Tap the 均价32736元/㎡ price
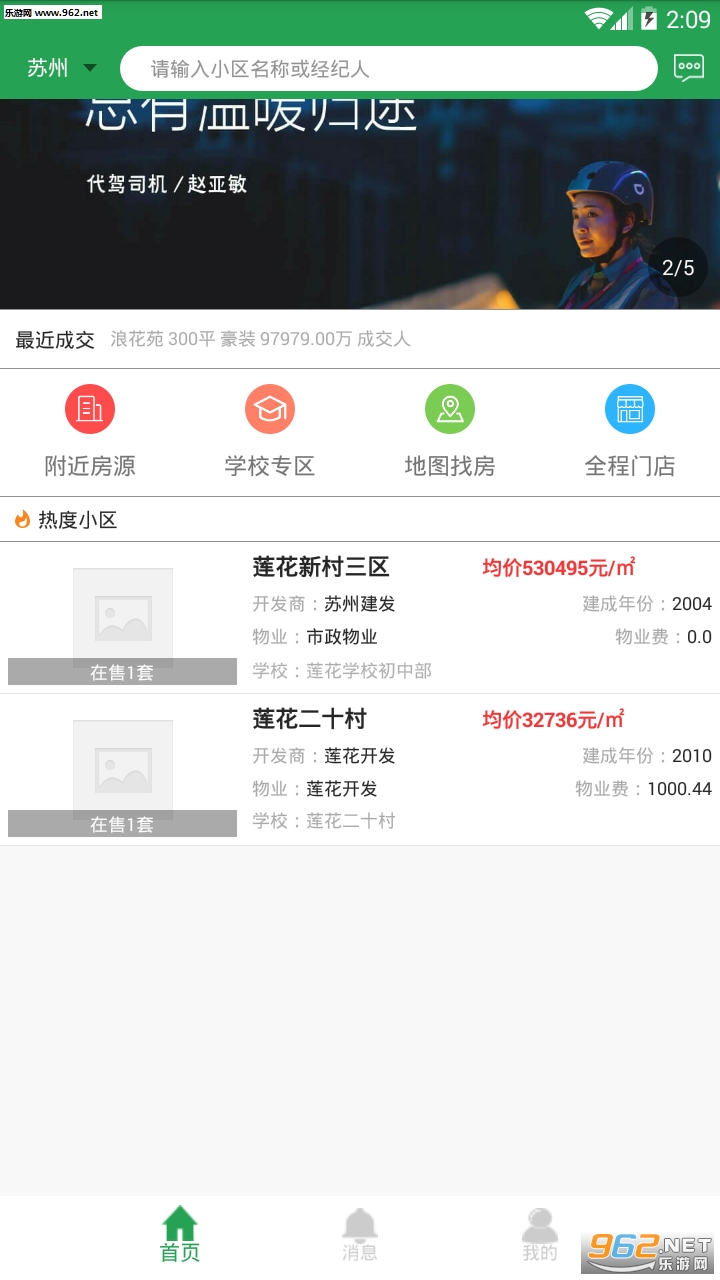Viewport: 720px width, 1280px height. pyautogui.click(x=554, y=720)
